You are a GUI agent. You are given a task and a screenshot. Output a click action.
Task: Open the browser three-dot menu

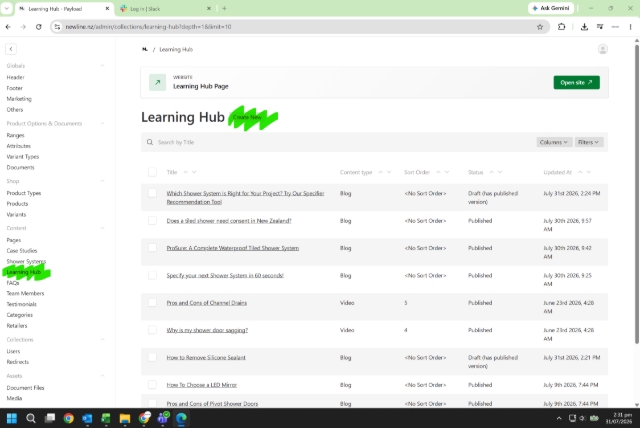(630, 27)
